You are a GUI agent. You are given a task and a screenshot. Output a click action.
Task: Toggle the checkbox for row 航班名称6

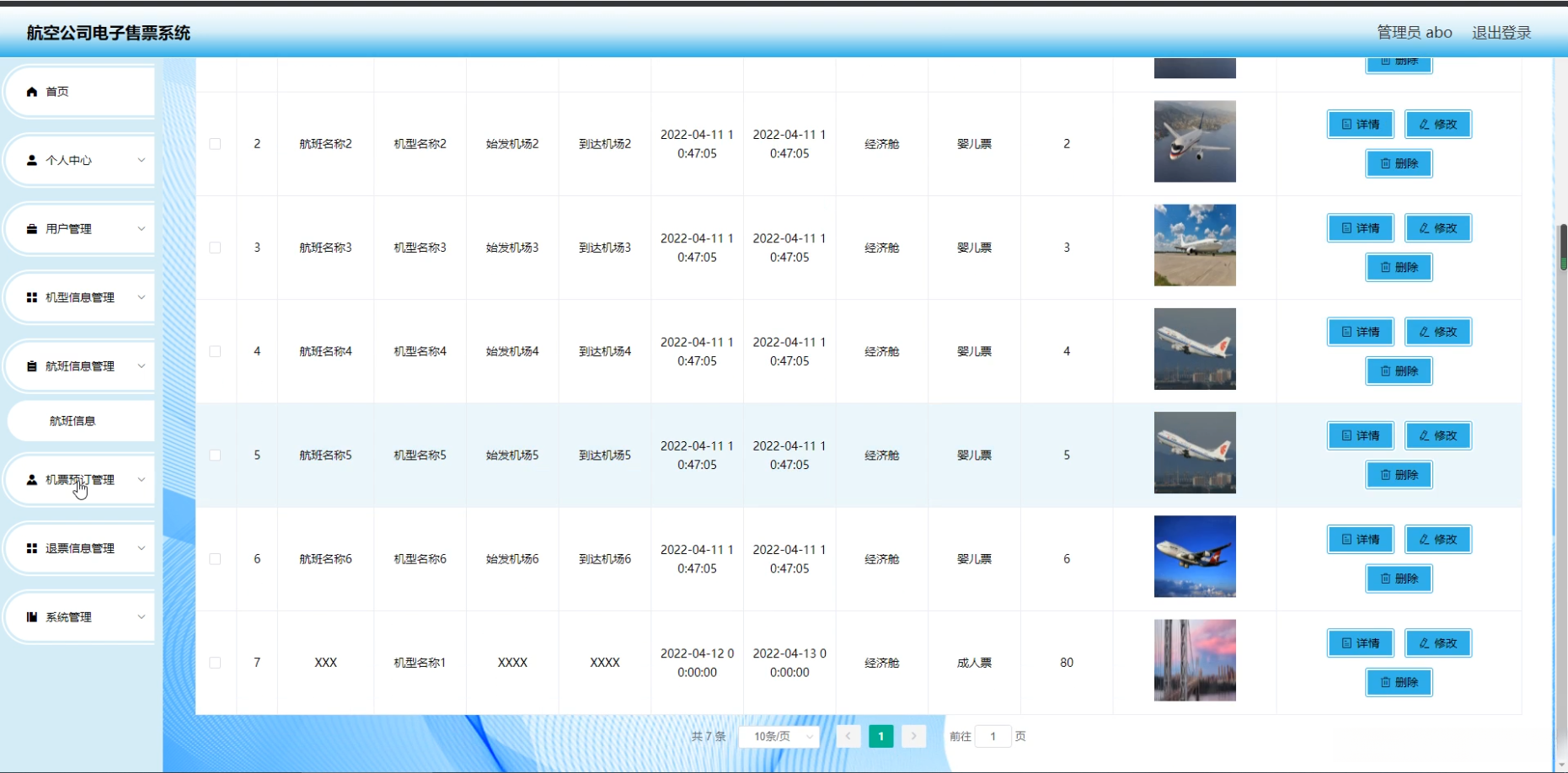tap(215, 559)
